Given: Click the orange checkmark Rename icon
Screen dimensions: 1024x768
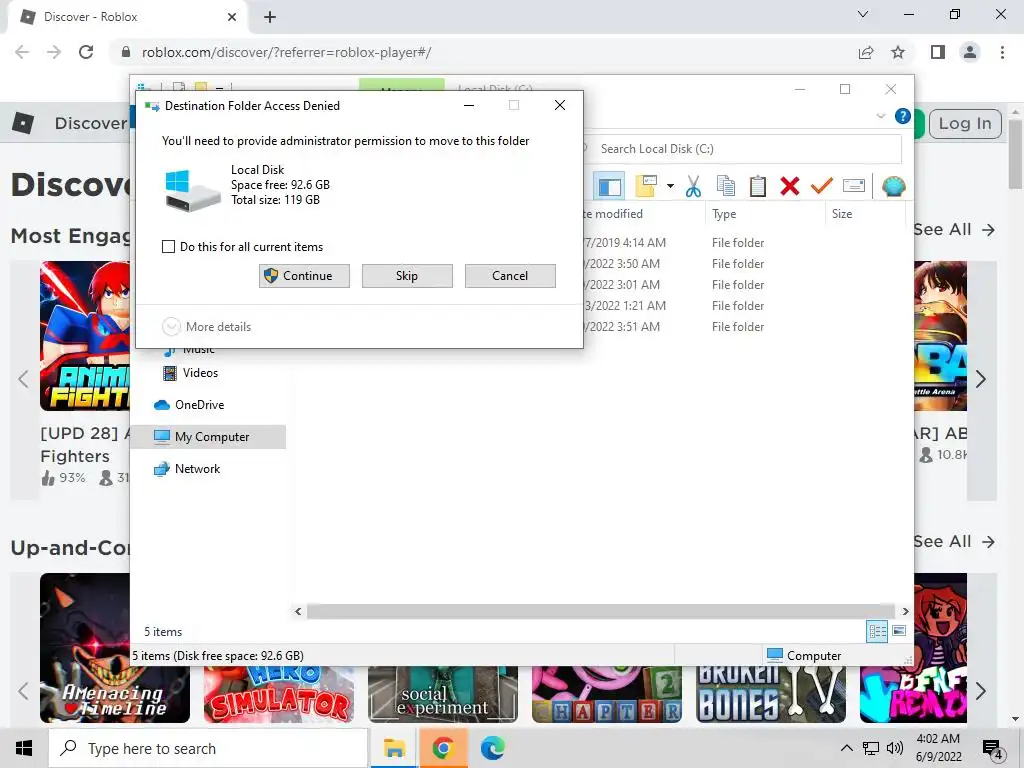Looking at the screenshot, I should click(822, 186).
